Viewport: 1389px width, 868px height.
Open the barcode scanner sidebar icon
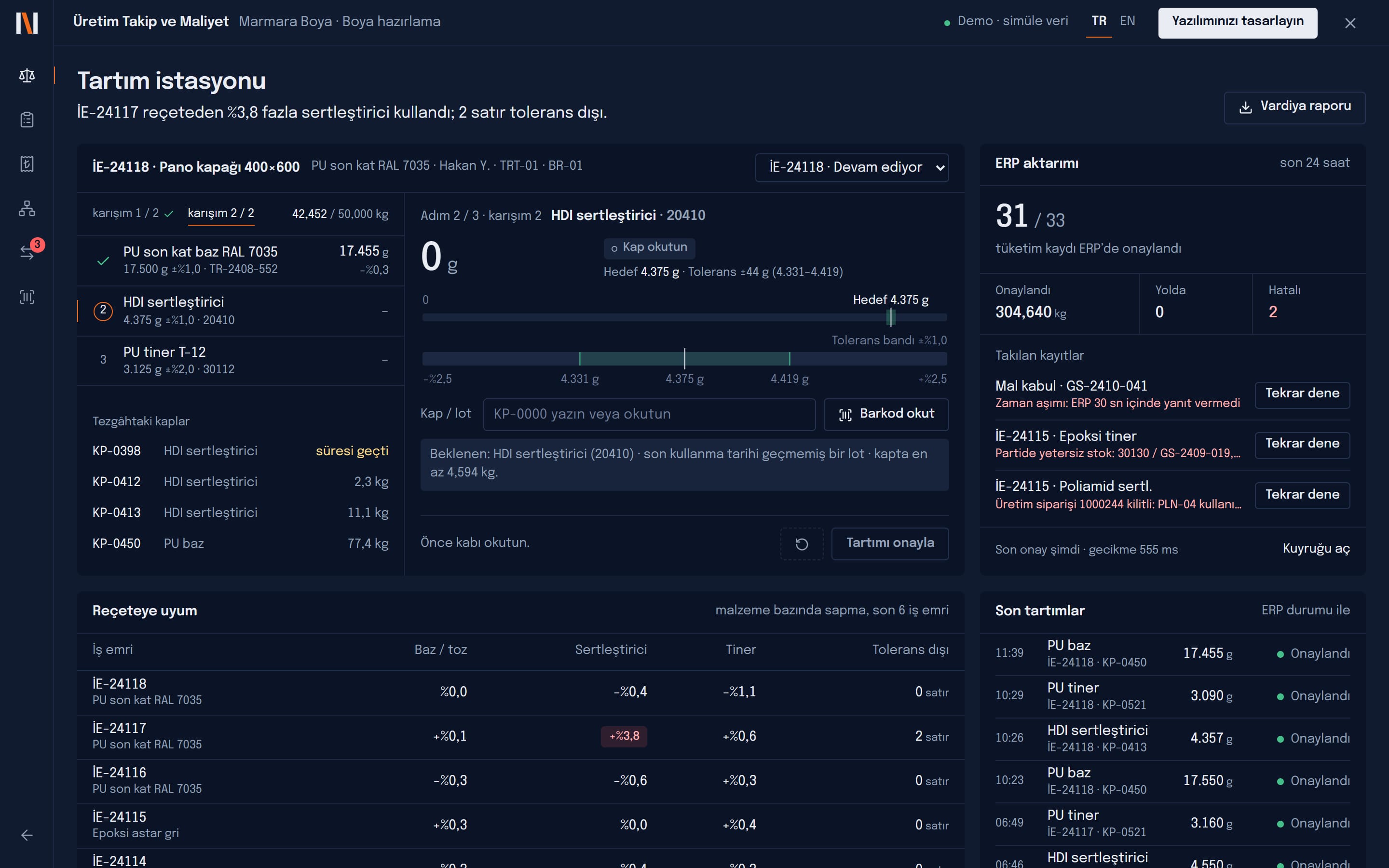pos(27,297)
